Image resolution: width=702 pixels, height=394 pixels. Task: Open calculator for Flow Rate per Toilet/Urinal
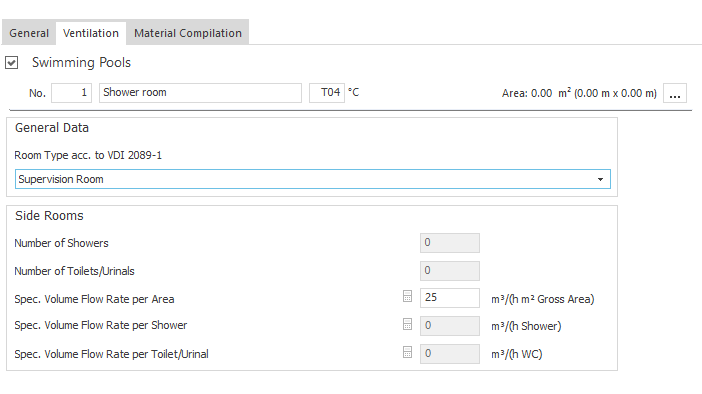point(407,352)
